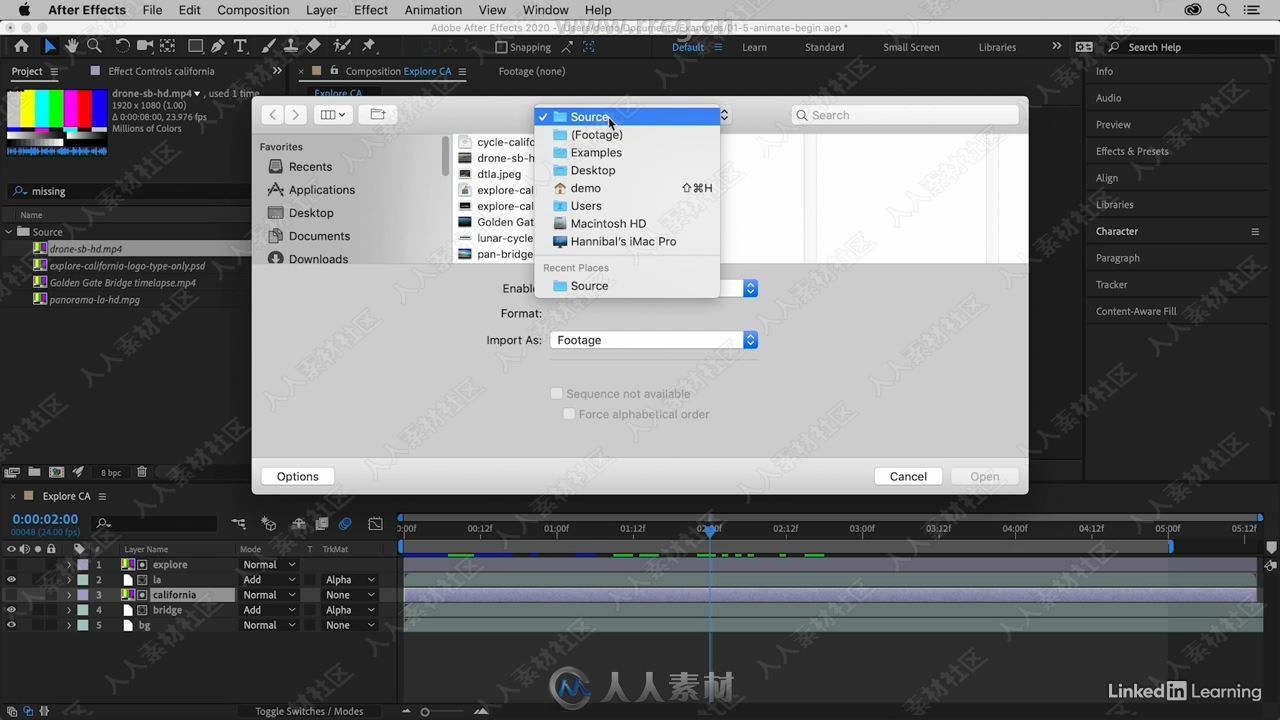The width and height of the screenshot is (1280, 720).
Task: Open view mode dropdown in import dialog
Action: click(x=331, y=115)
